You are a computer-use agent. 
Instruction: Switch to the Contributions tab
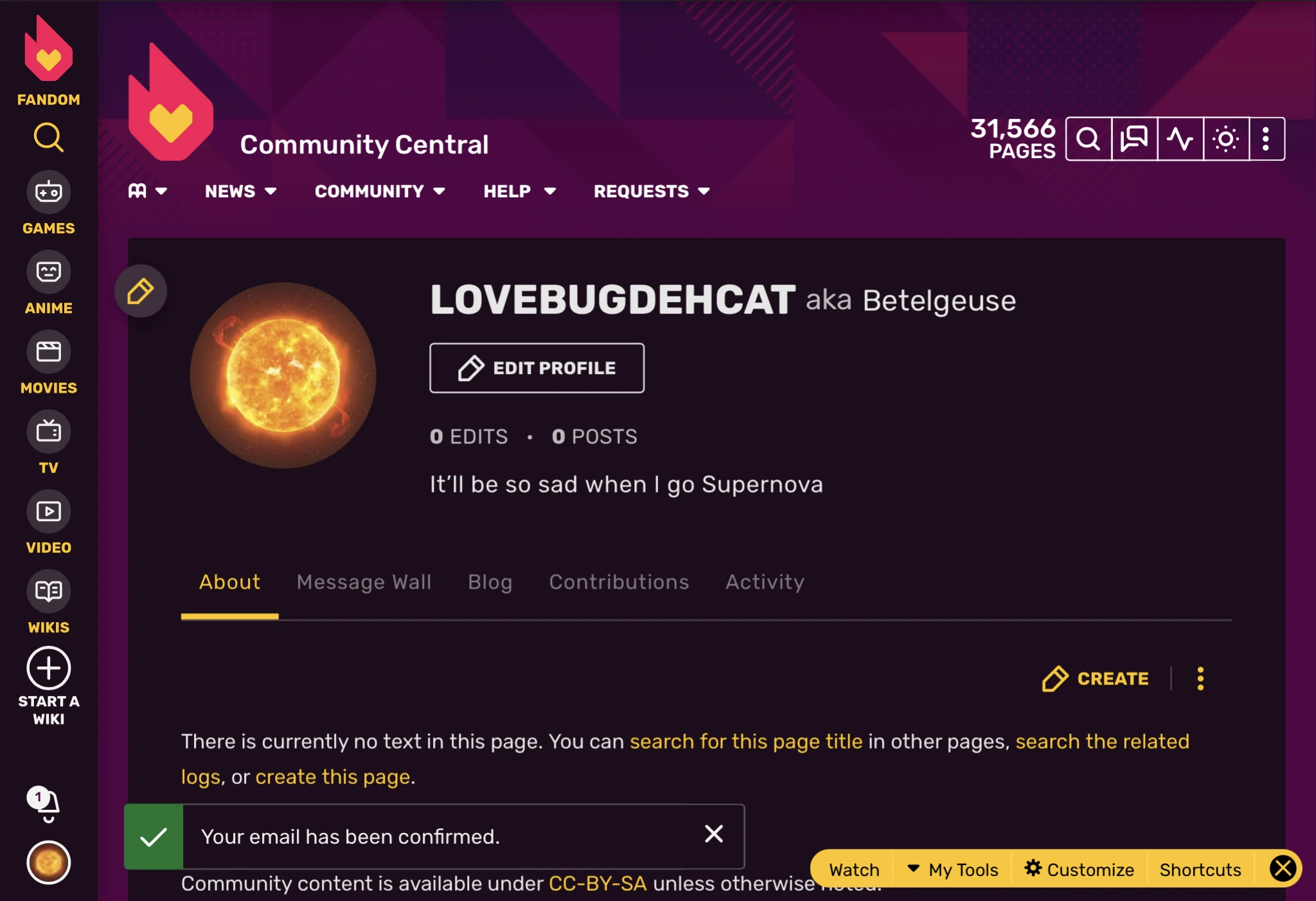[619, 582]
